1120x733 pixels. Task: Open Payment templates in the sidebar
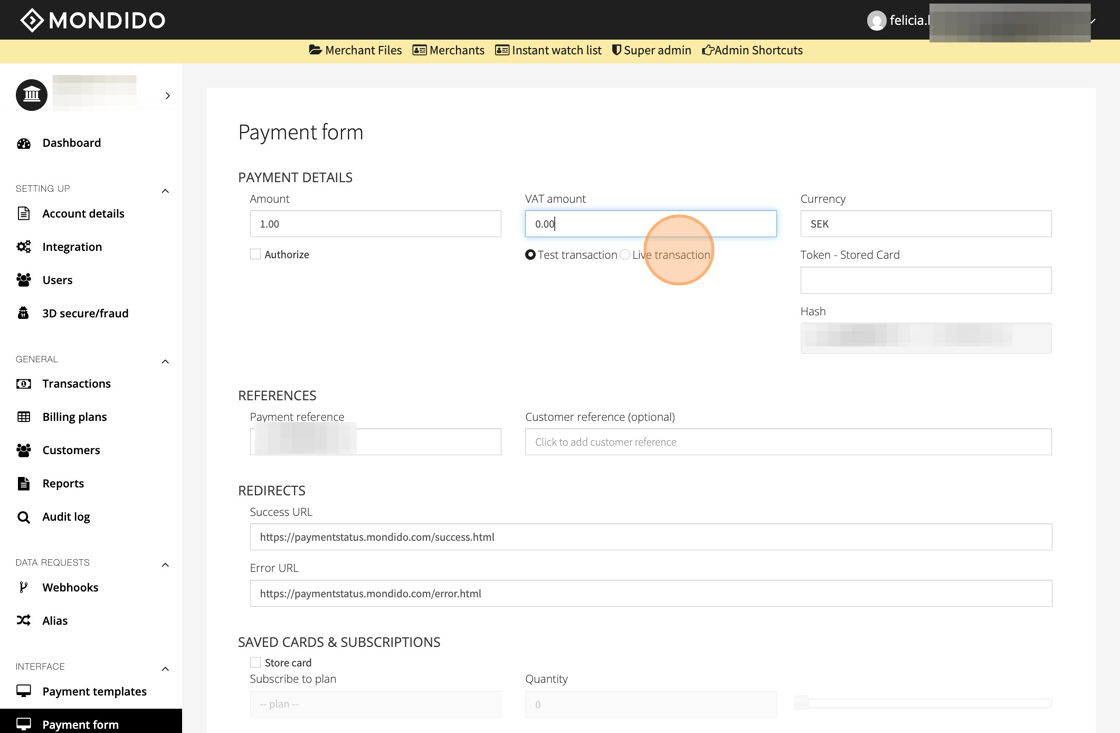pos(94,691)
